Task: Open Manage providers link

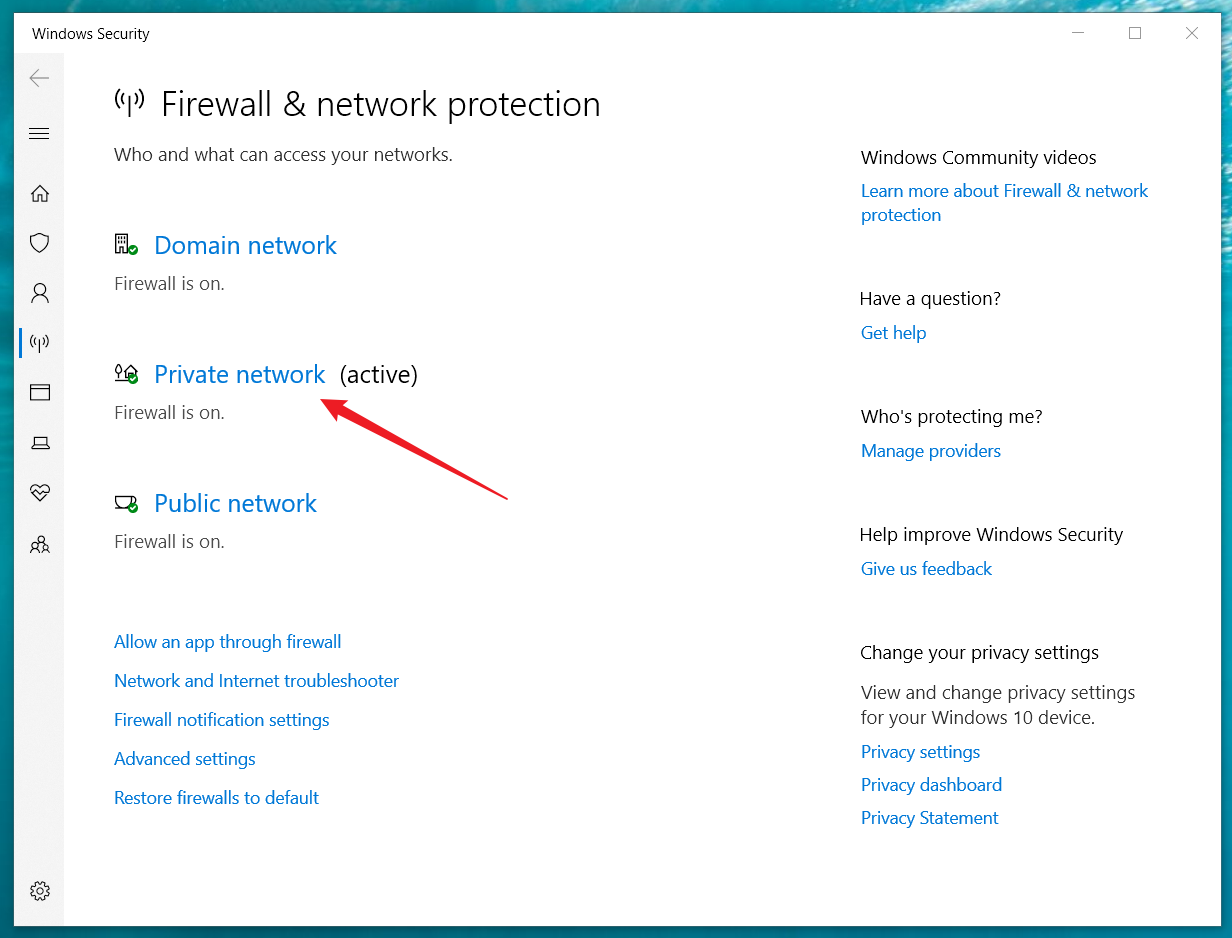Action: pos(931,451)
